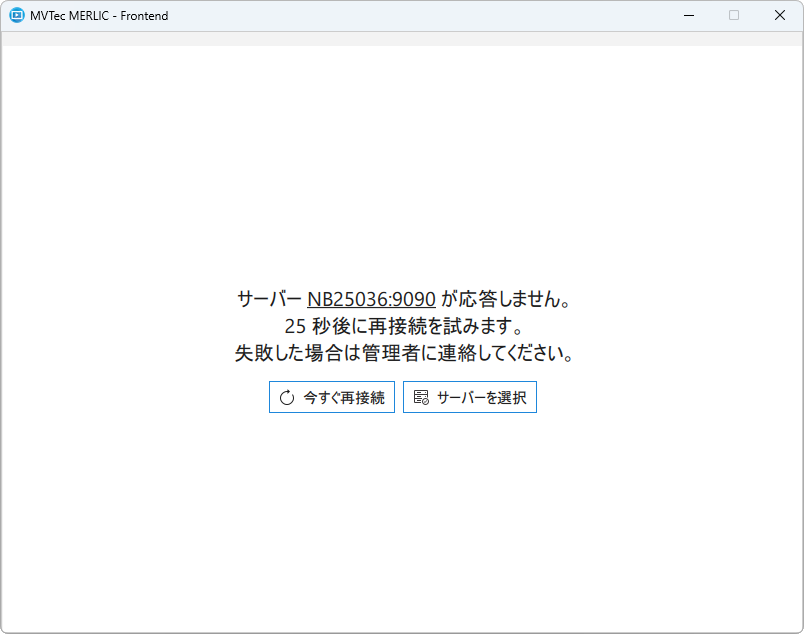
Task: Open the サーバーを選択 dialog button
Action: coord(470,397)
